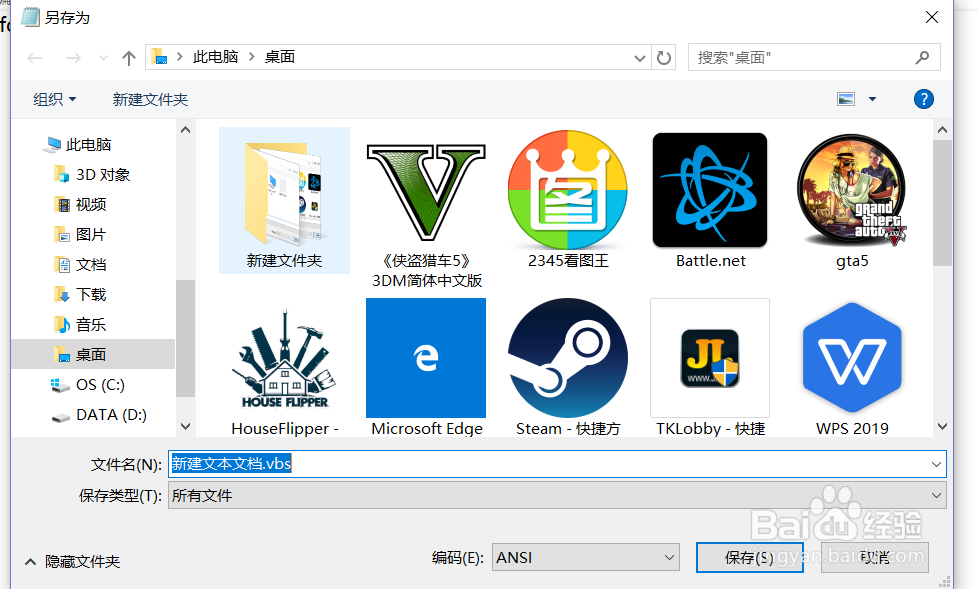Expand breadcrumb arrow after 此电脑
The image size is (978, 589).
click(x=251, y=57)
